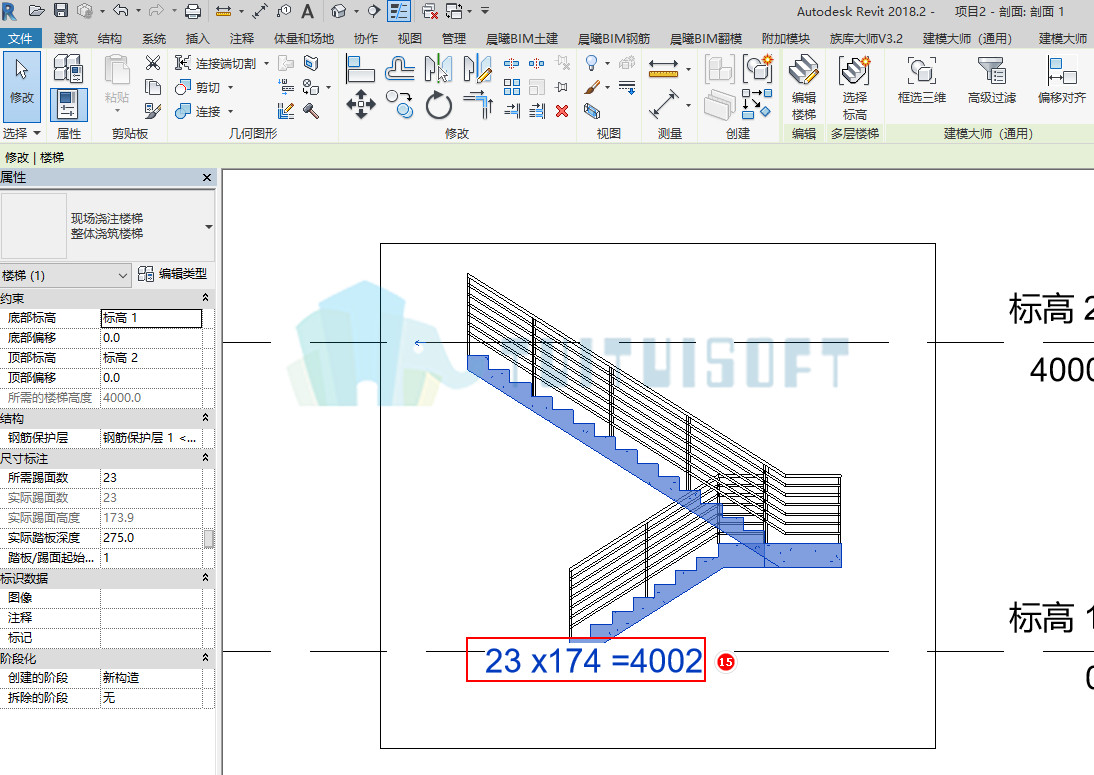Toggle the 属性 properties palette button

pos(68,103)
